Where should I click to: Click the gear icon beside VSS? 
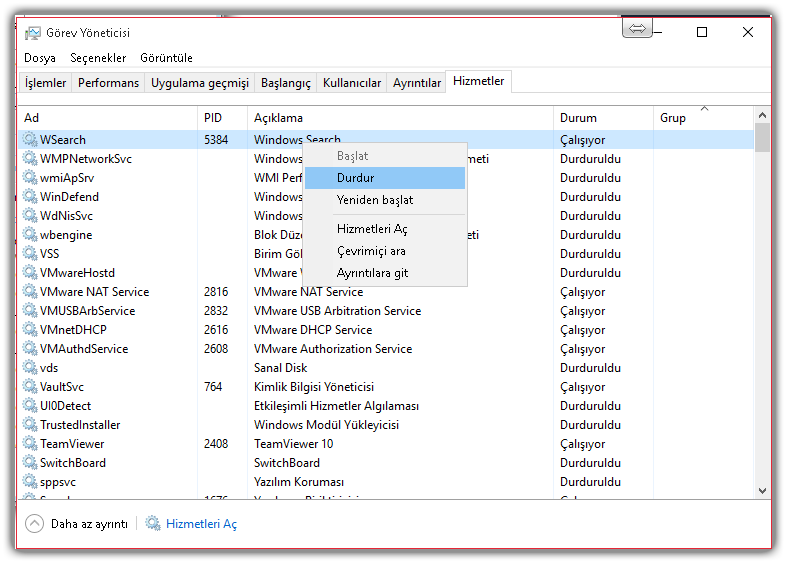30,253
